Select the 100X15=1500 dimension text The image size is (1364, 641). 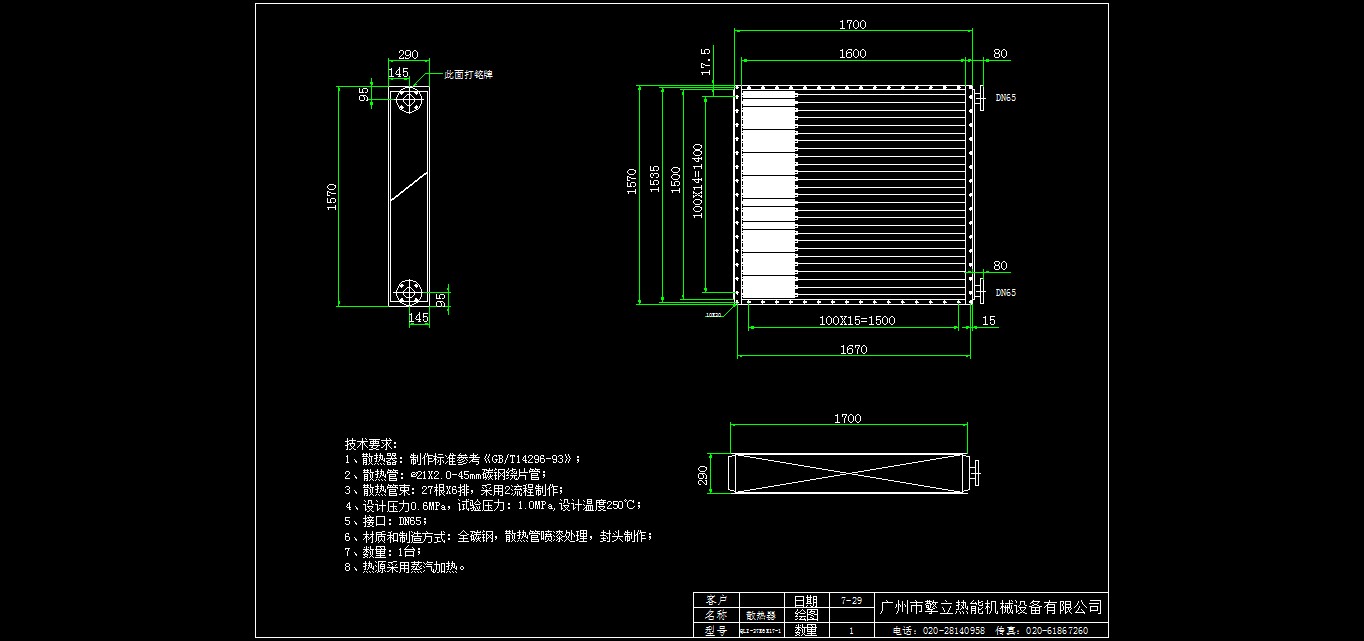pos(856,321)
